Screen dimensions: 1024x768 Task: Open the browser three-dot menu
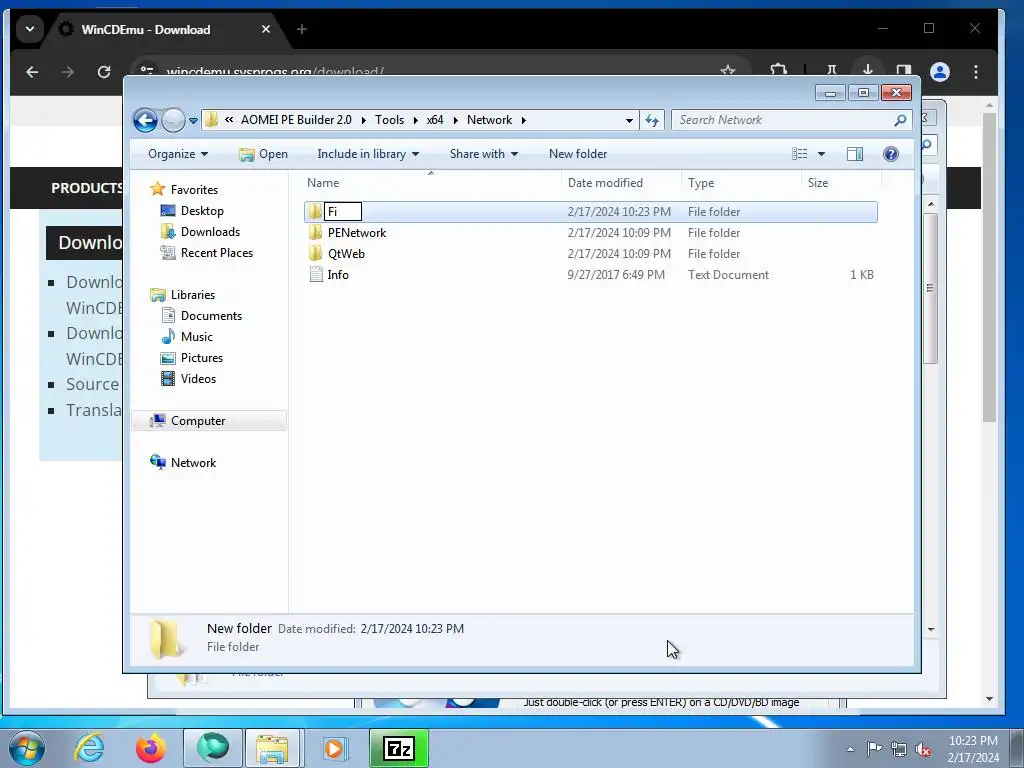tap(976, 72)
